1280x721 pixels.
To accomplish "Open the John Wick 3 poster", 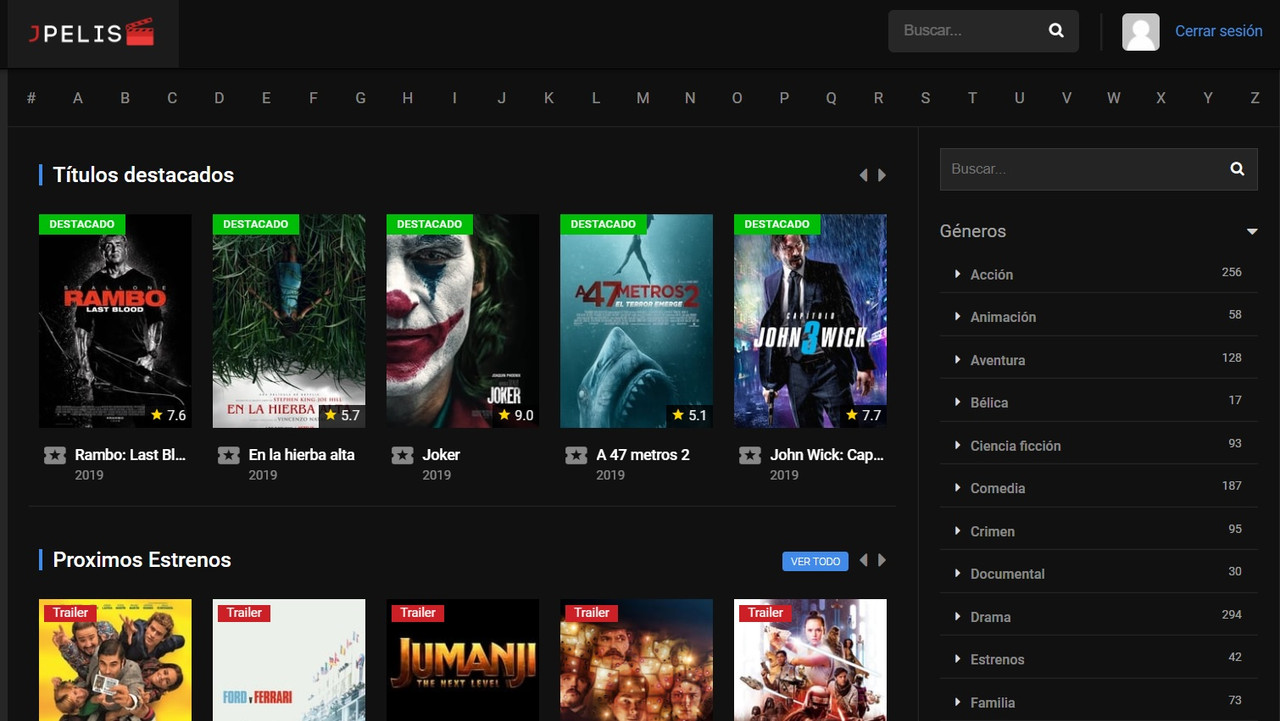I will [810, 321].
